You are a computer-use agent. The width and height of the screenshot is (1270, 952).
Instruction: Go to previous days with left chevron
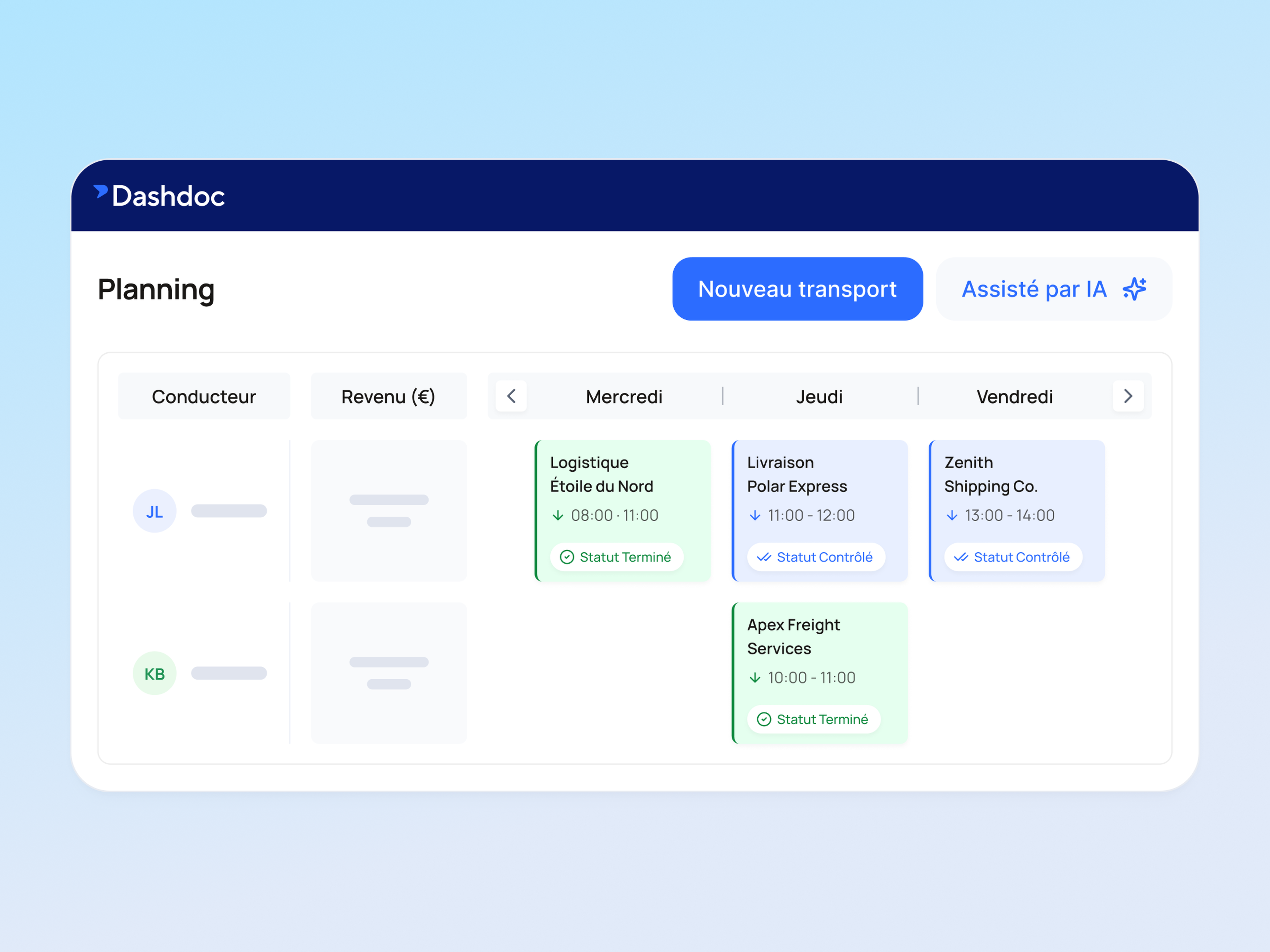click(x=511, y=396)
